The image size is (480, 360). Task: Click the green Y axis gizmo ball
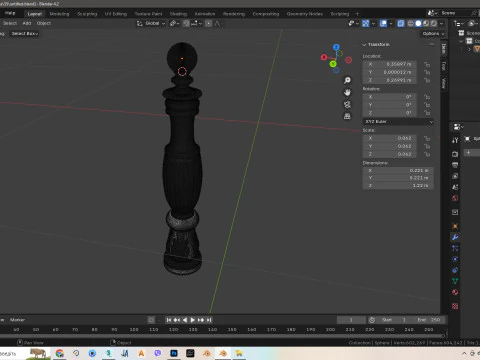click(x=333, y=64)
